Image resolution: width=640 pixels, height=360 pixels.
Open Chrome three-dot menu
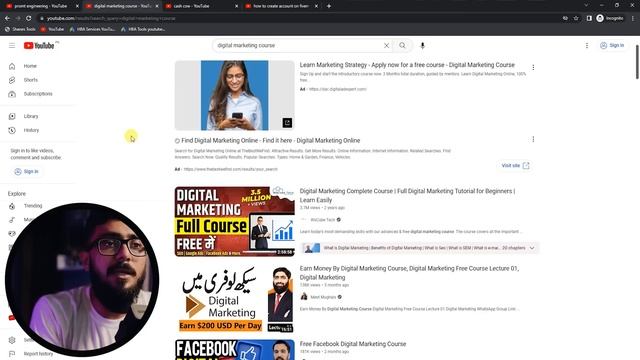coord(633,18)
